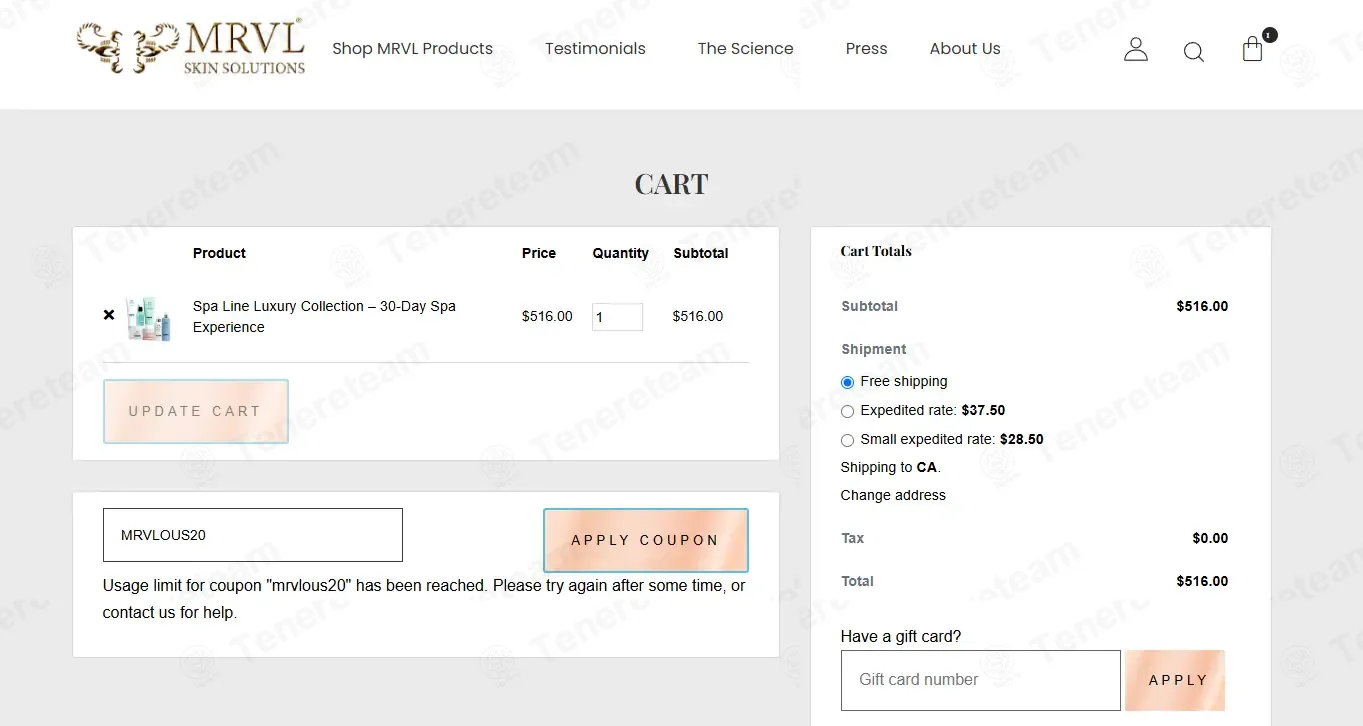
Task: Open the Press page
Action: tap(866, 48)
